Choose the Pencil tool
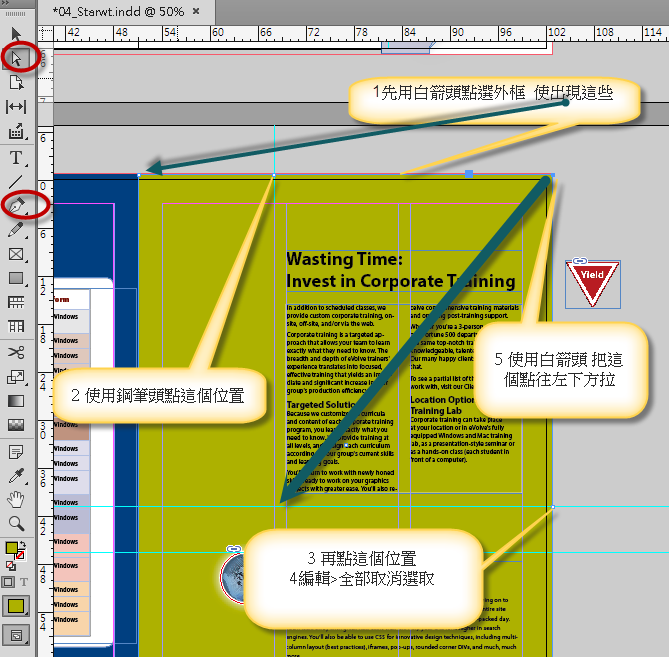Screen dimensions: 669x657 tap(16, 230)
